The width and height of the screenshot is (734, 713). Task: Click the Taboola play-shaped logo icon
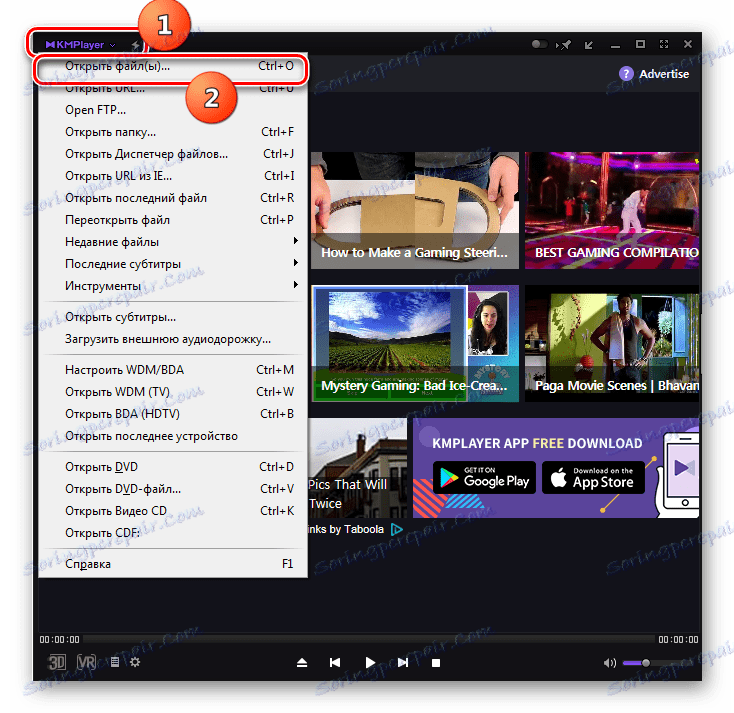(x=396, y=529)
